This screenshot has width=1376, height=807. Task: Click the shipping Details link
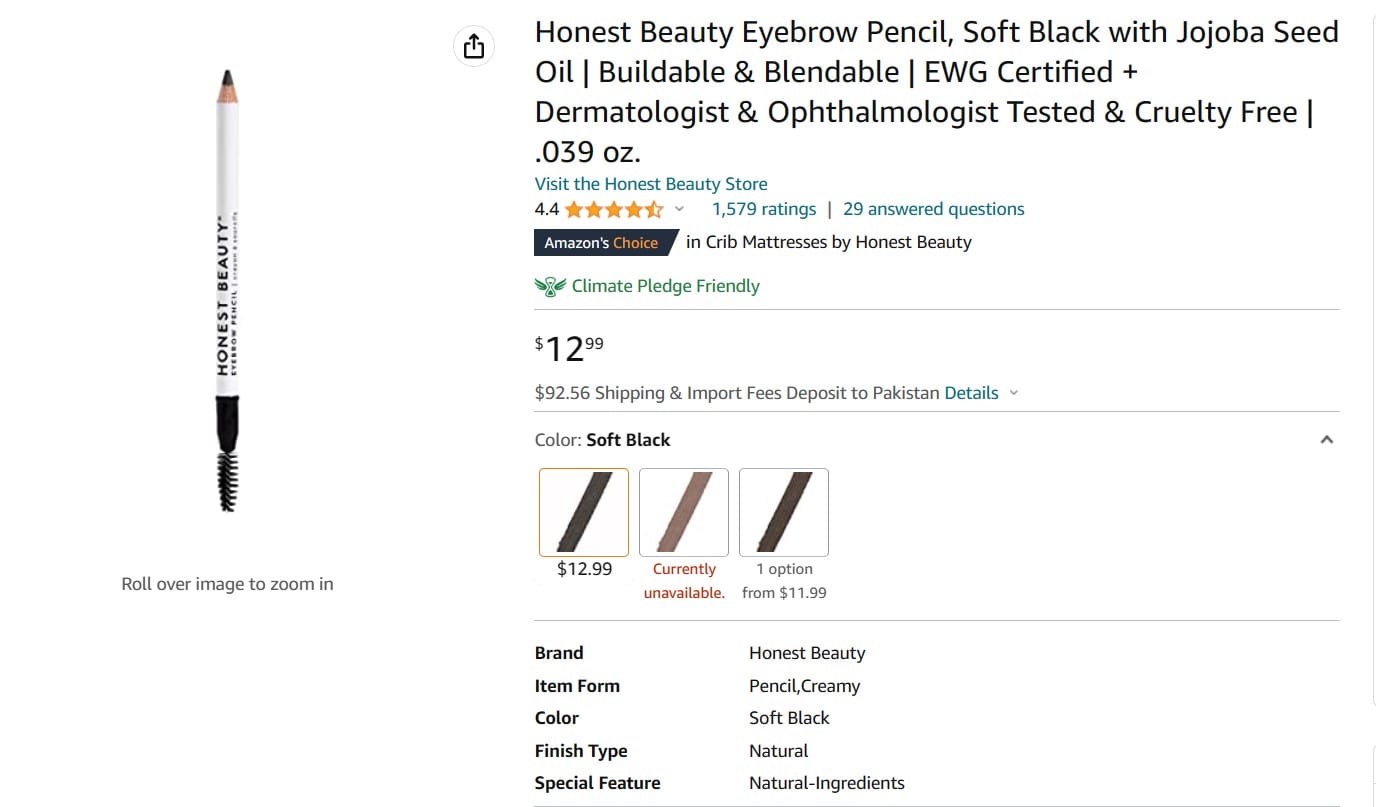[x=971, y=393]
